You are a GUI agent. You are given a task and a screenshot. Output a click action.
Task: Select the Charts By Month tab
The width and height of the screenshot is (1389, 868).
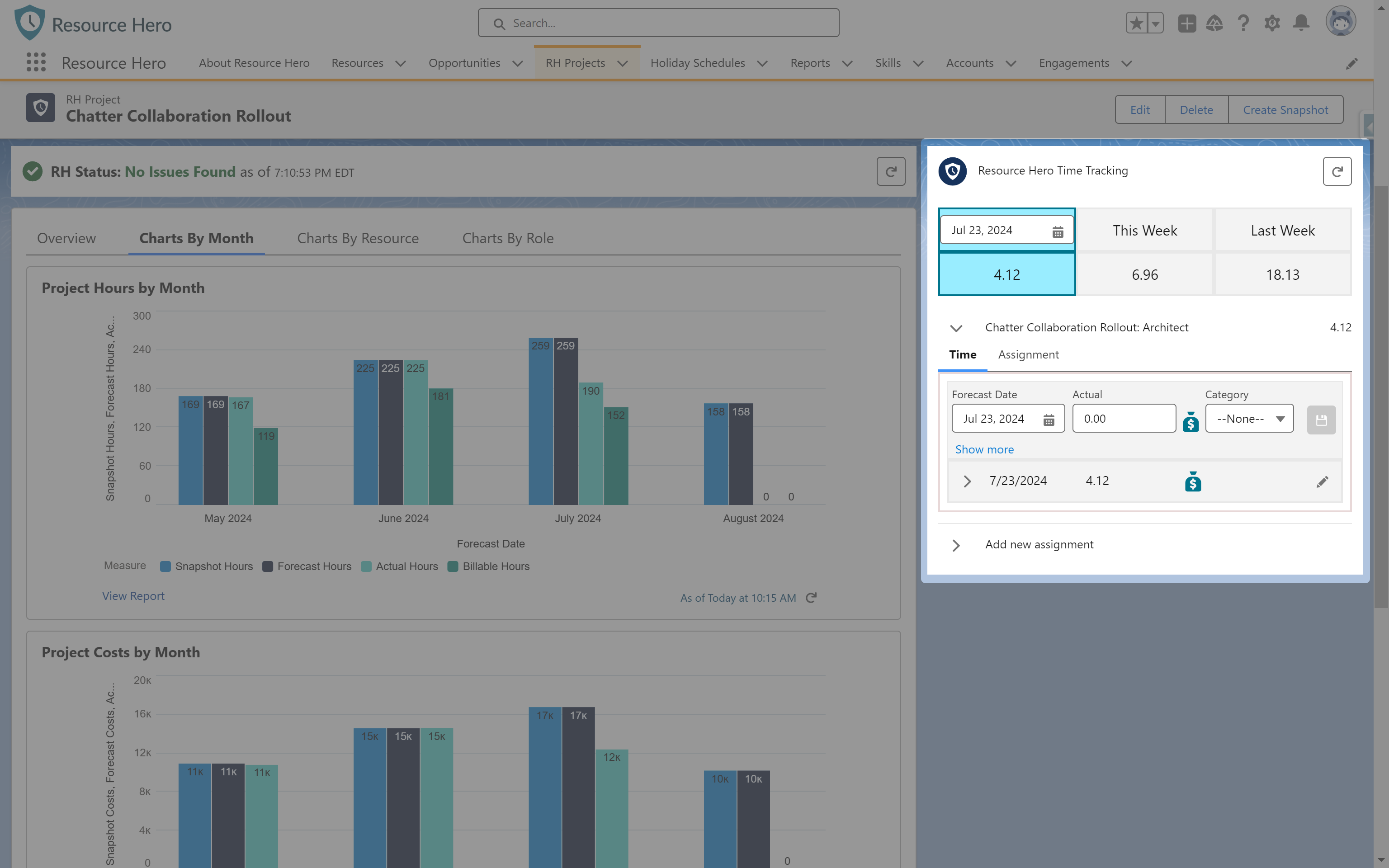click(x=196, y=238)
